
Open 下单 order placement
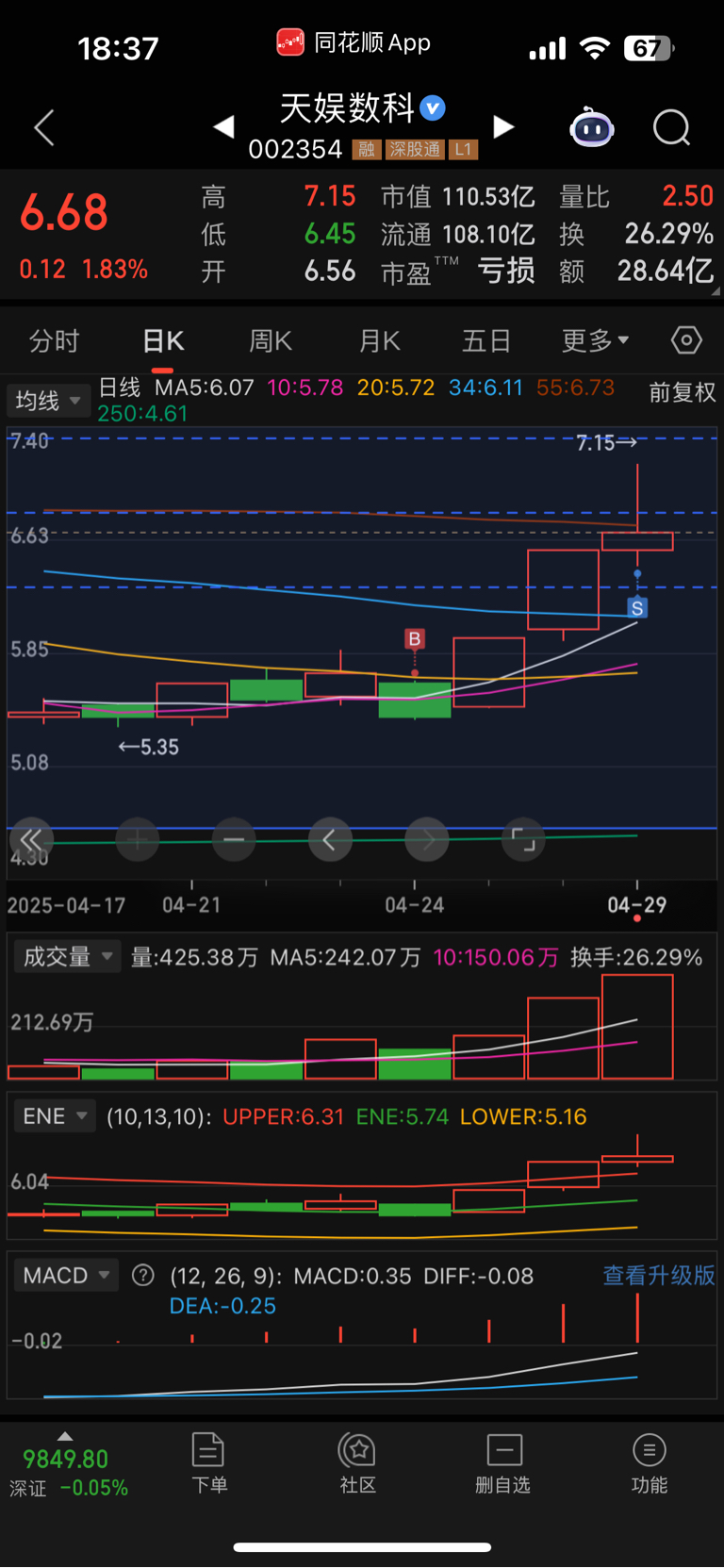coord(208,1462)
